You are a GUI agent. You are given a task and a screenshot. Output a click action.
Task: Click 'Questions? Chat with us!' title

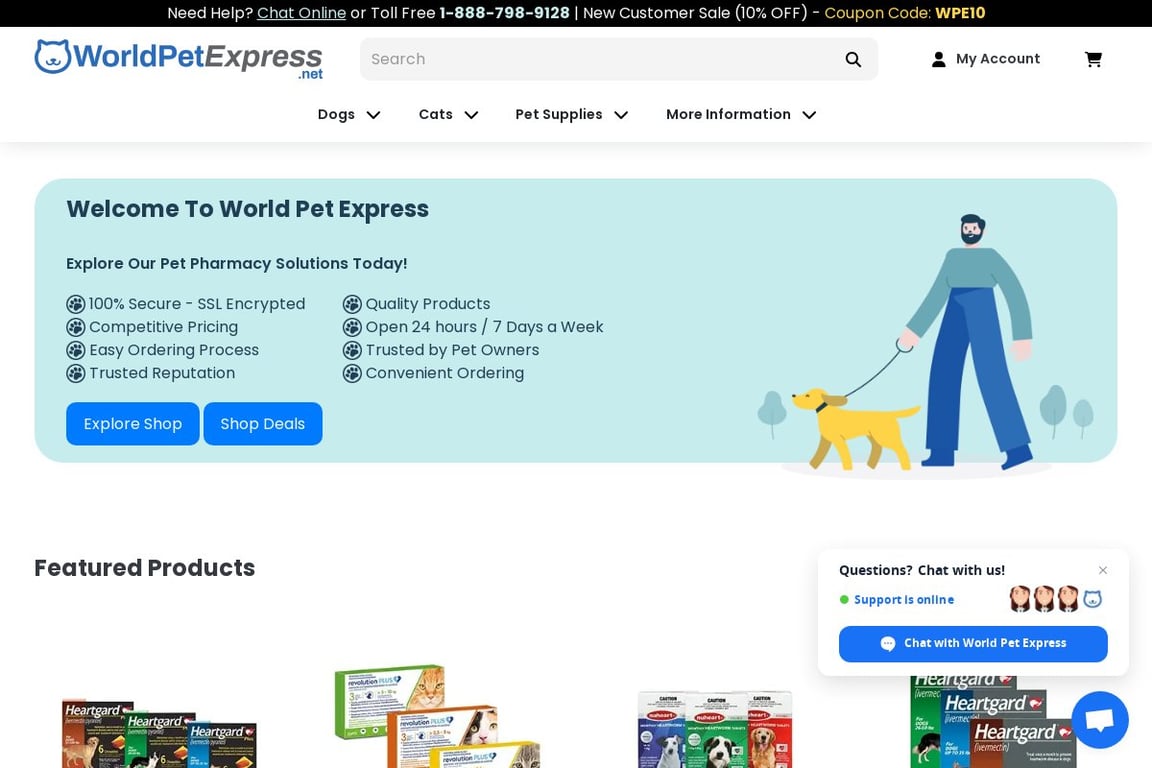coord(921,570)
